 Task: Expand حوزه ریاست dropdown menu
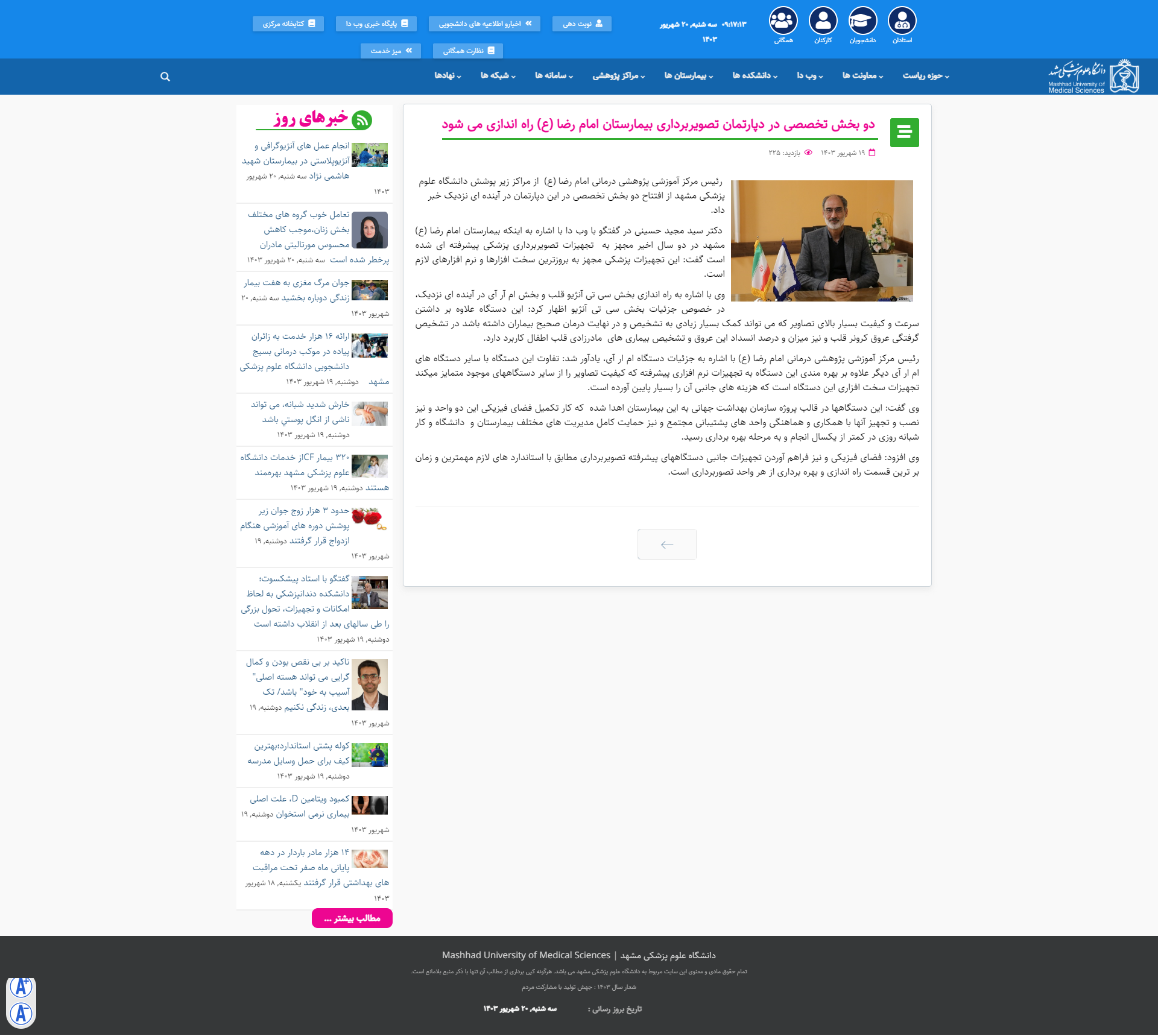926,76
